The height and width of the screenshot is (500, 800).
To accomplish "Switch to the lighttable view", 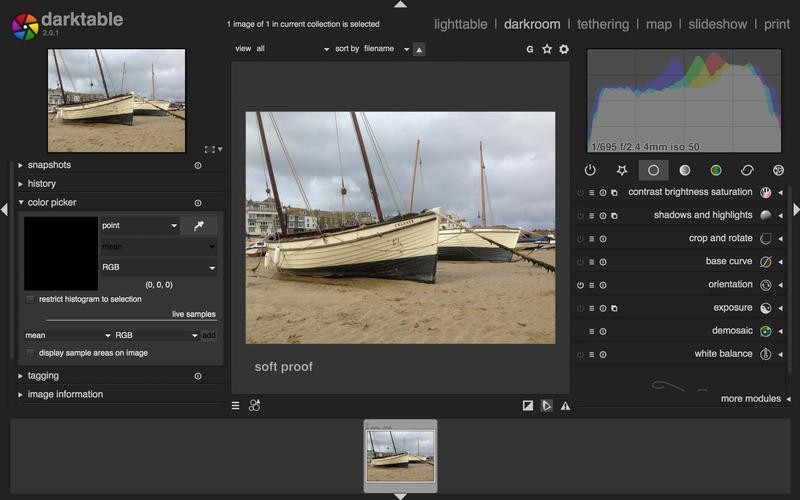I will click(461, 24).
